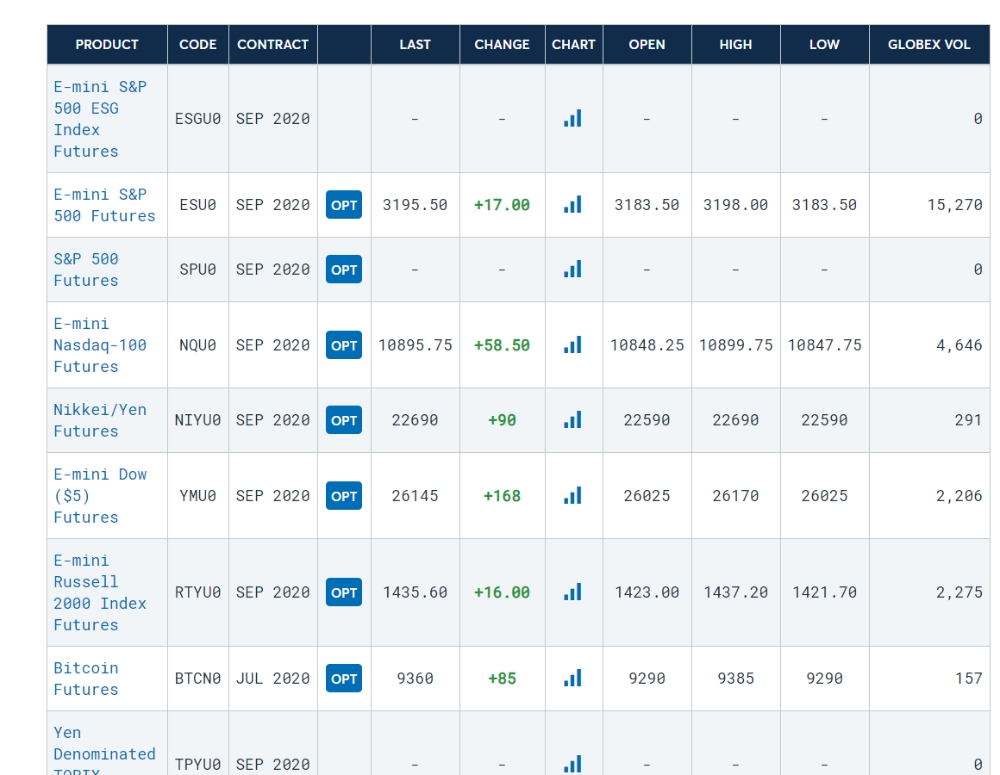
Task: Click the +58.50 change value
Action: [502, 345]
